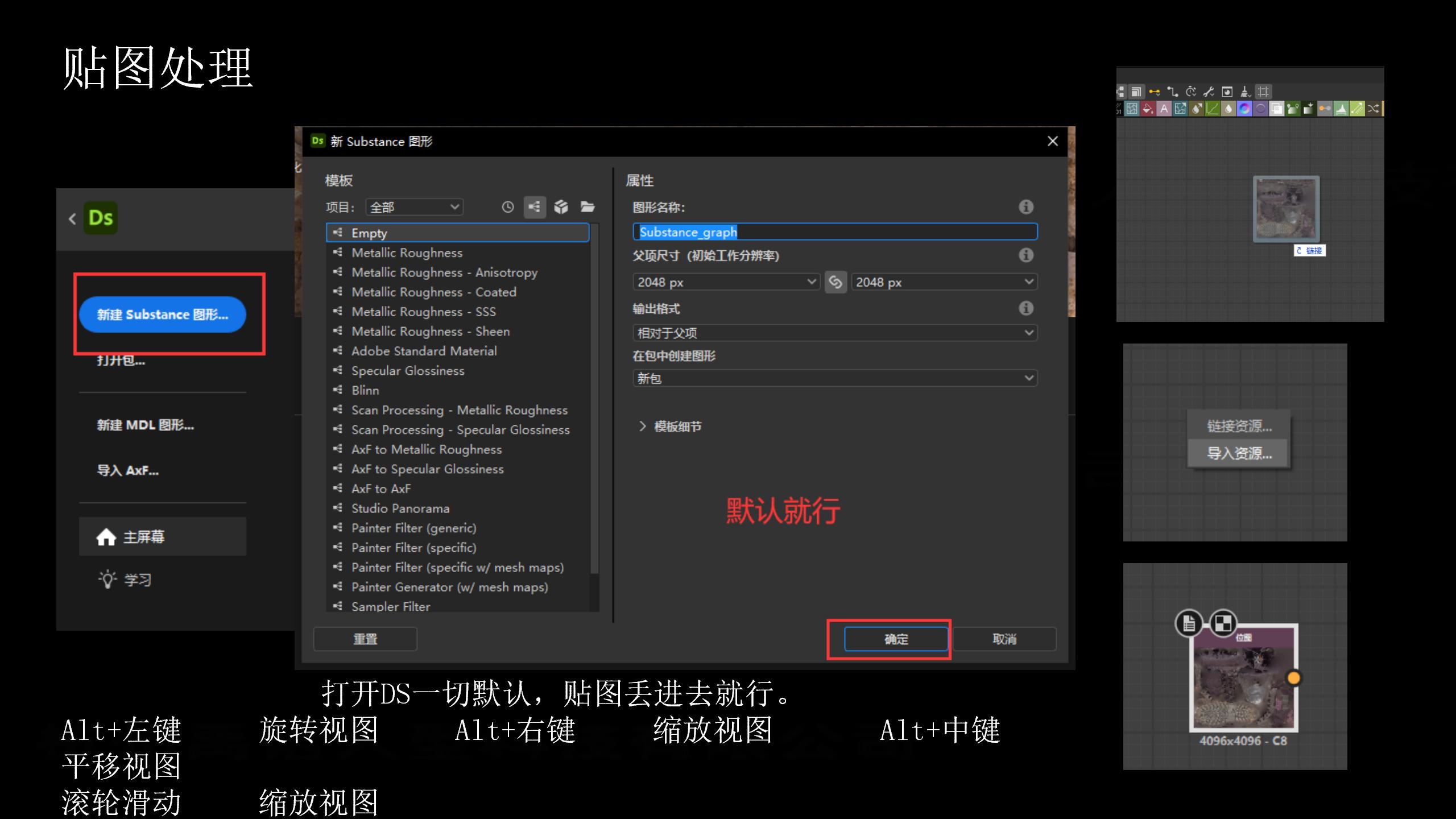This screenshot has height=819, width=1456.
Task: Select the Empty template
Action: point(458,233)
